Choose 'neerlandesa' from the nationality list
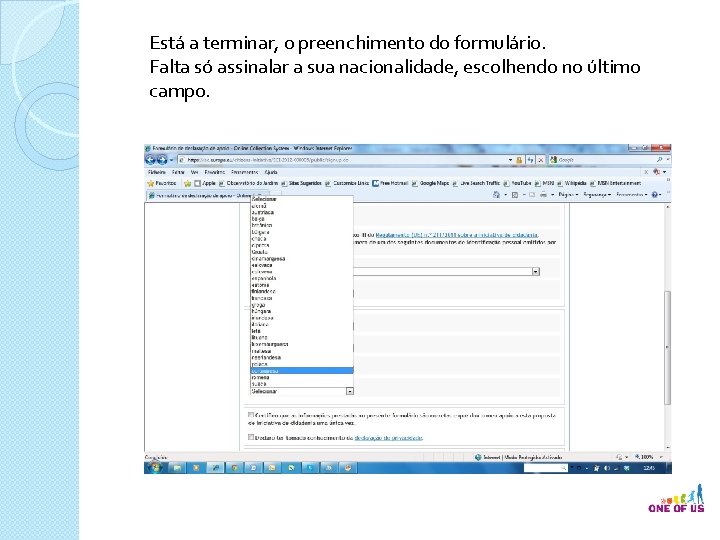Viewport: 720px width, 540px height. point(302,357)
